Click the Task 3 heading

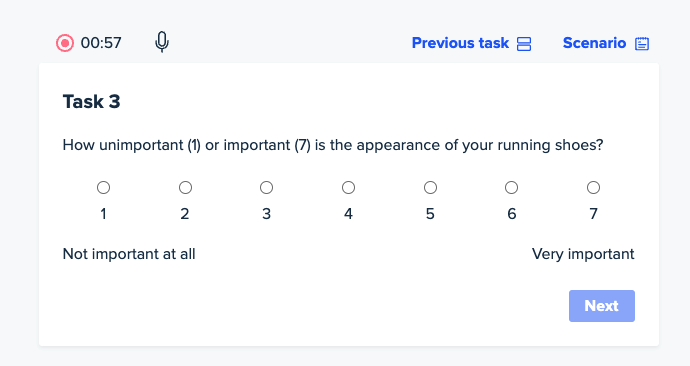click(92, 102)
